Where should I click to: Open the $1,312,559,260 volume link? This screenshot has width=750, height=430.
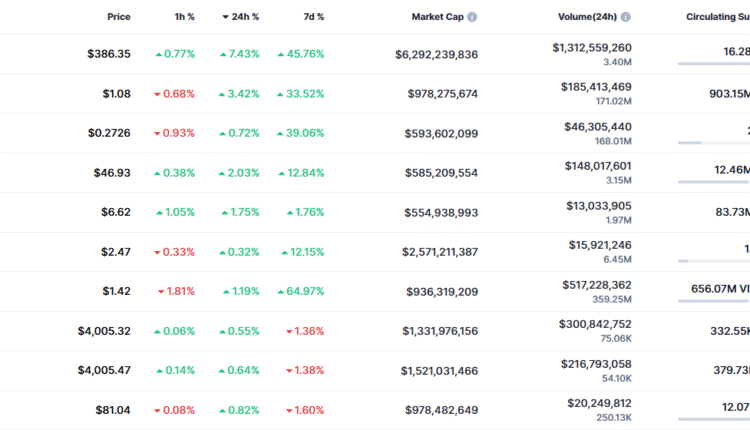point(591,47)
